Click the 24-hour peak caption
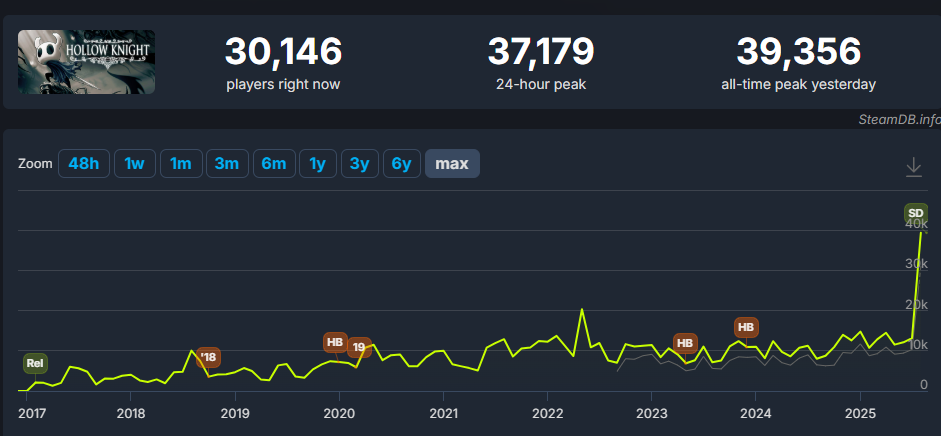 tap(541, 85)
